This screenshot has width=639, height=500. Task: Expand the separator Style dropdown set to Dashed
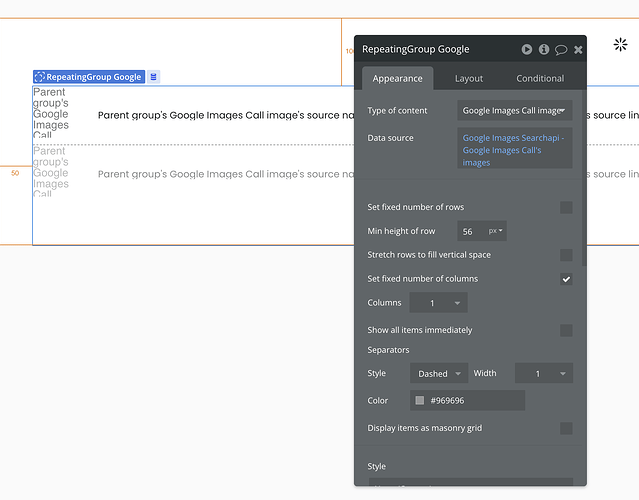click(439, 374)
